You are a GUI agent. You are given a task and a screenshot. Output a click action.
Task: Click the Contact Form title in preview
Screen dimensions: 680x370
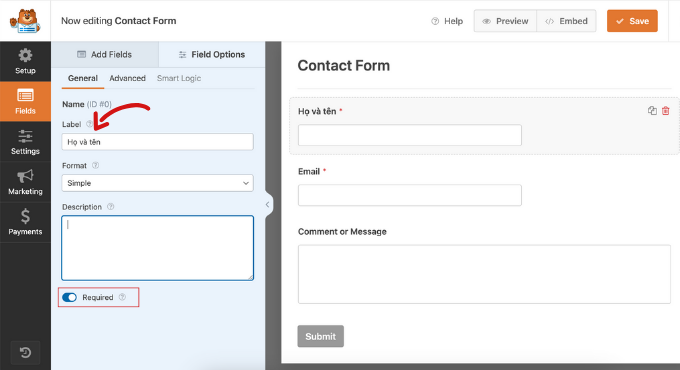click(x=343, y=65)
